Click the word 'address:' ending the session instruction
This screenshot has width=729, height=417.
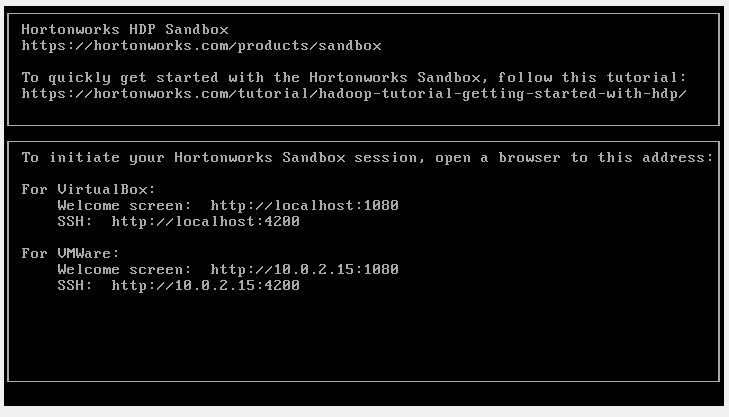(677, 157)
